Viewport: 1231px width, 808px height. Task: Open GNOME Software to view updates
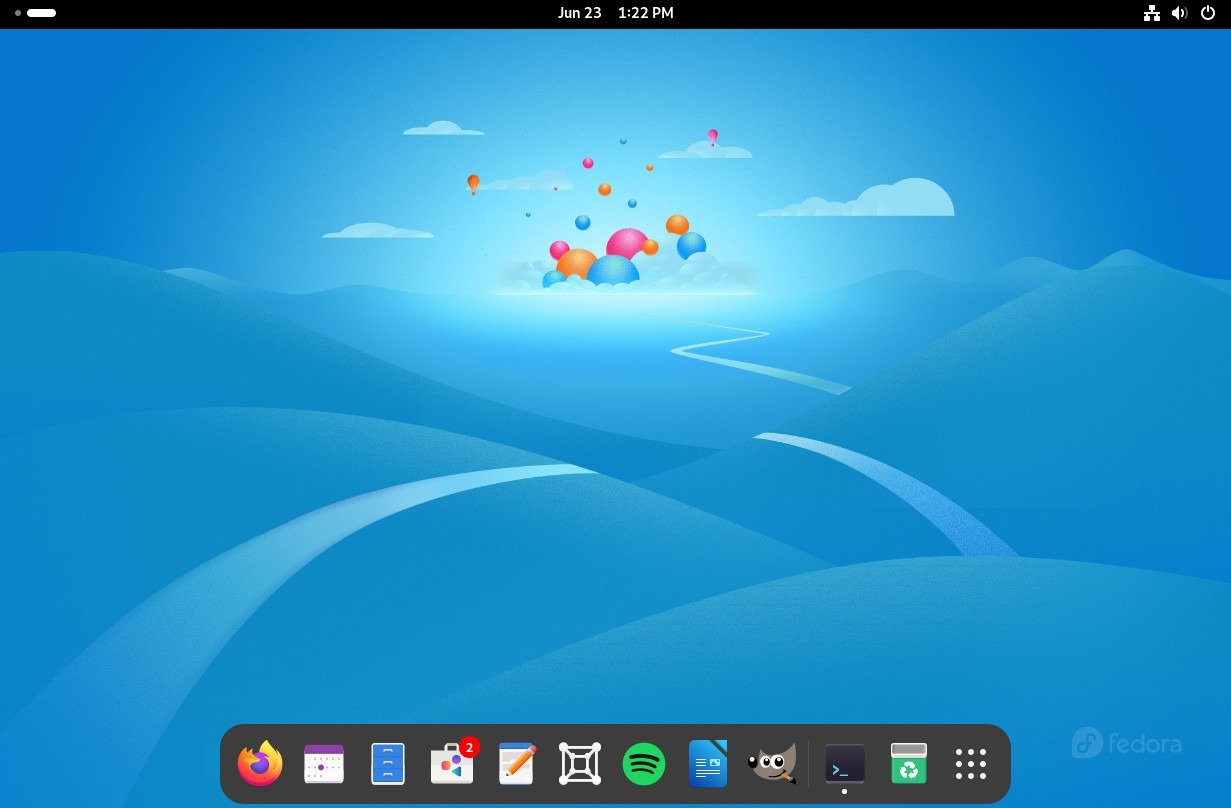point(451,763)
